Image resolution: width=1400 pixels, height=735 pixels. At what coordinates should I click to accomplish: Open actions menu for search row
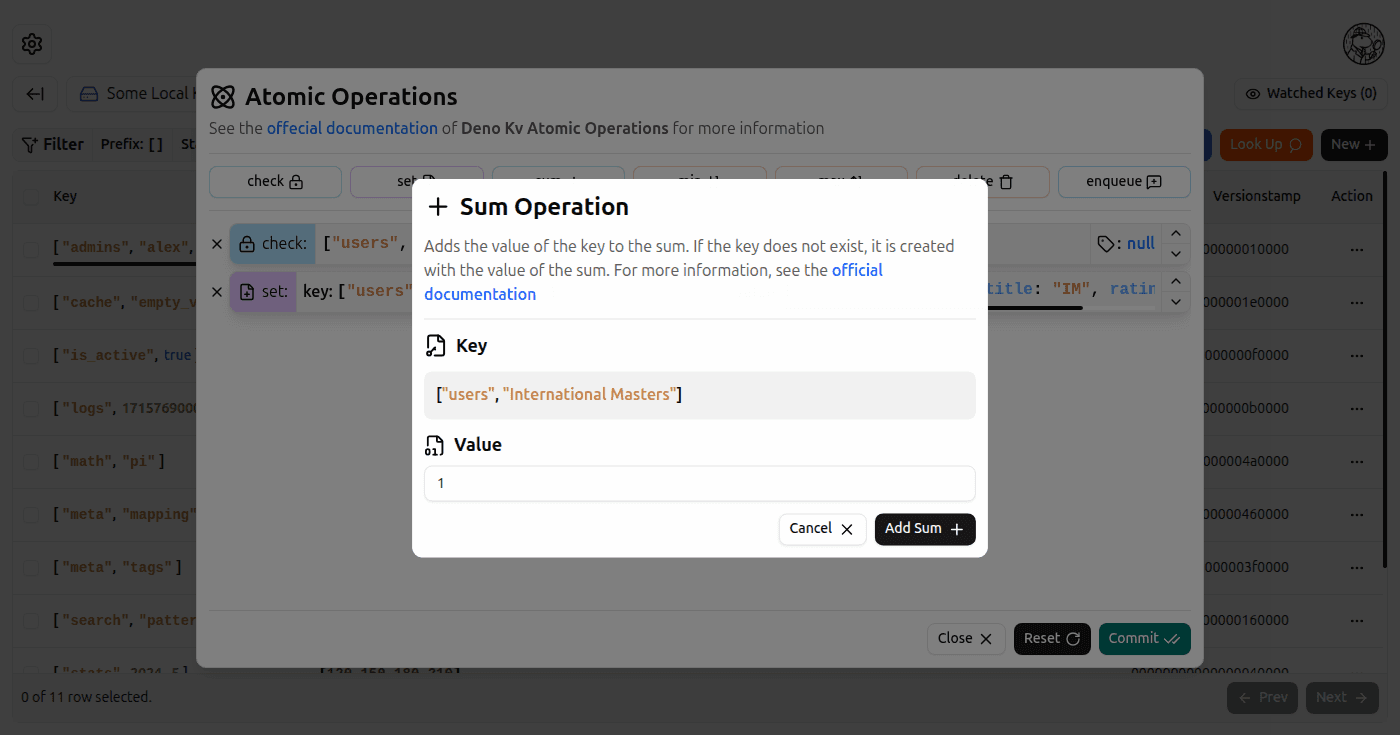1357,620
